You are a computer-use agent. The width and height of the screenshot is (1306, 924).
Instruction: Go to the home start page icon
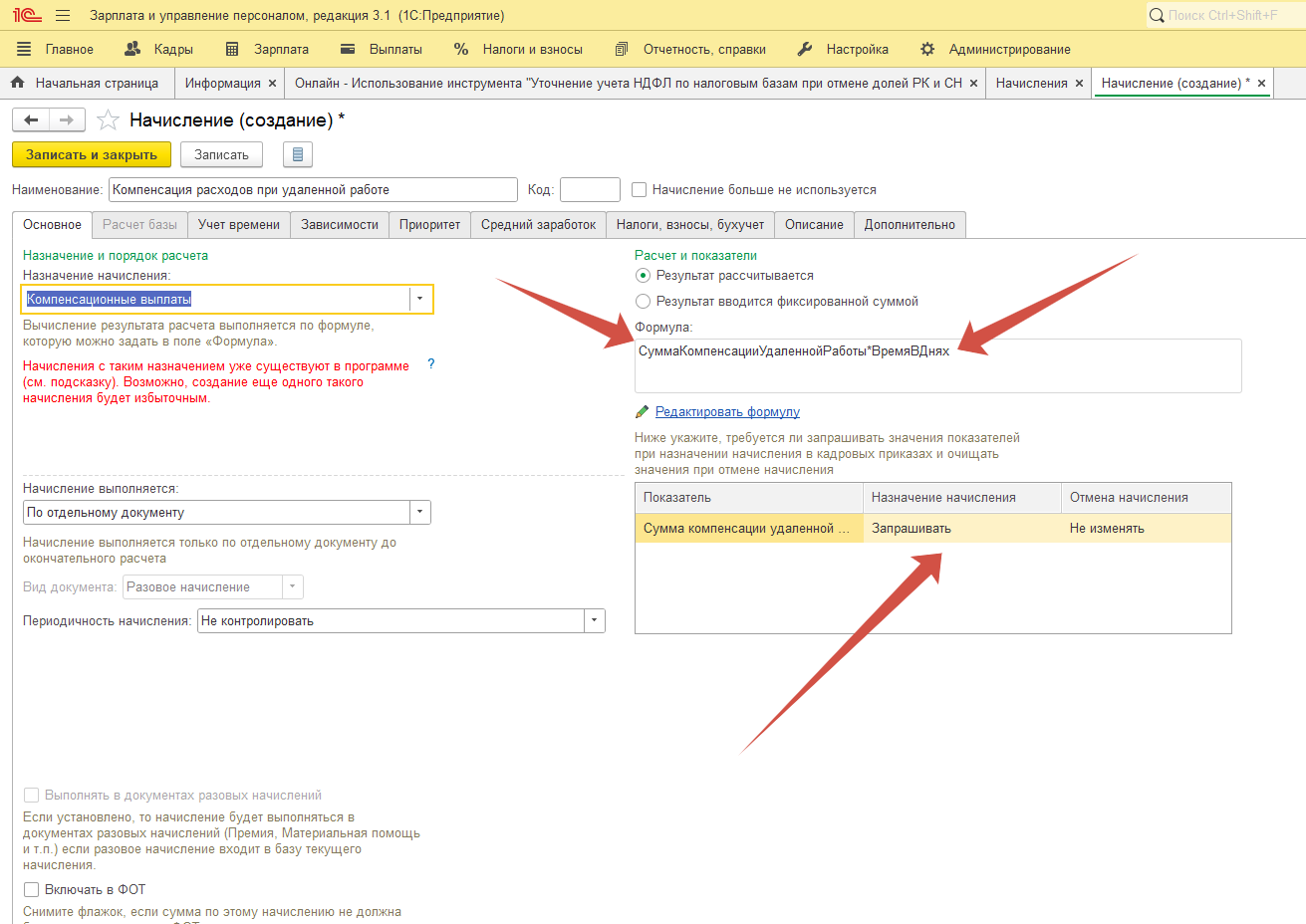(x=19, y=83)
